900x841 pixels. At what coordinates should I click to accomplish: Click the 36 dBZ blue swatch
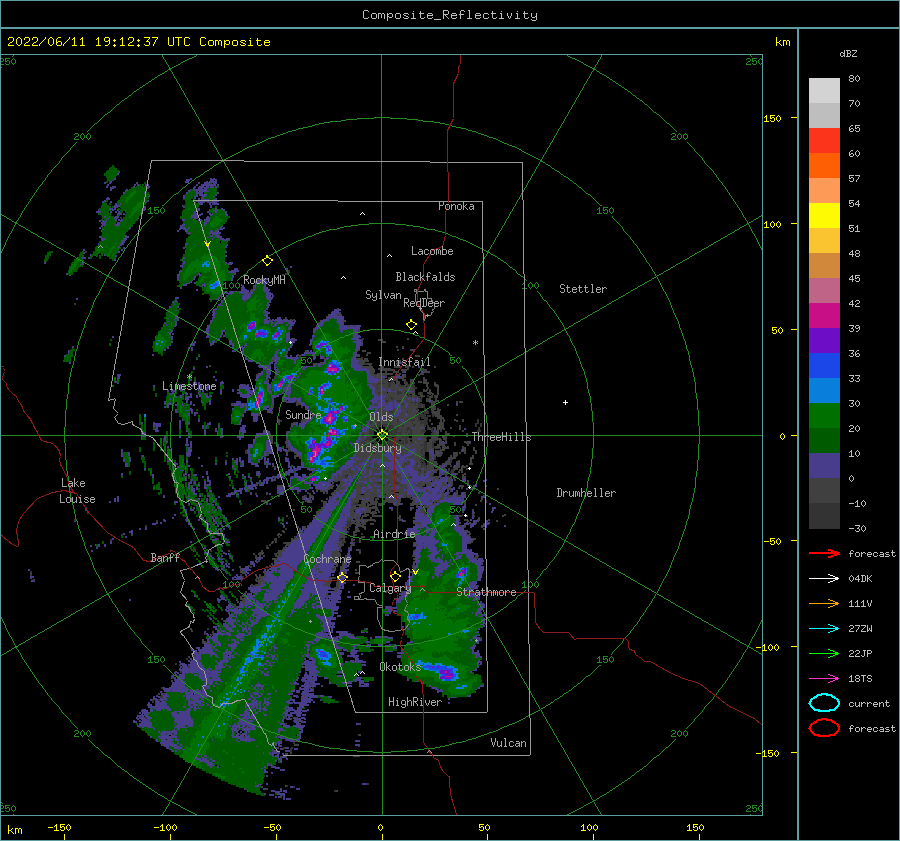(824, 365)
